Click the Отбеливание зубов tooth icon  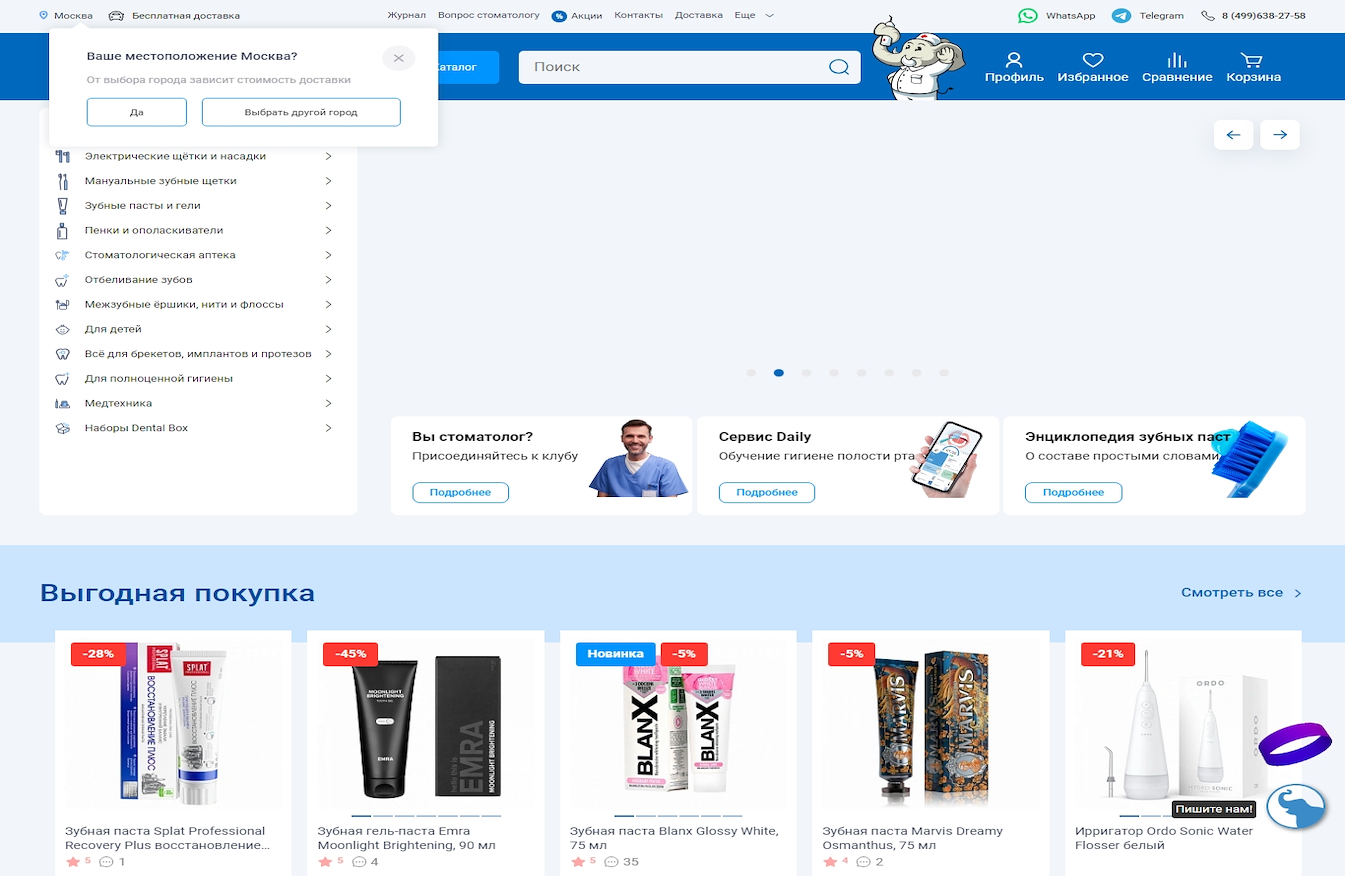tap(62, 280)
